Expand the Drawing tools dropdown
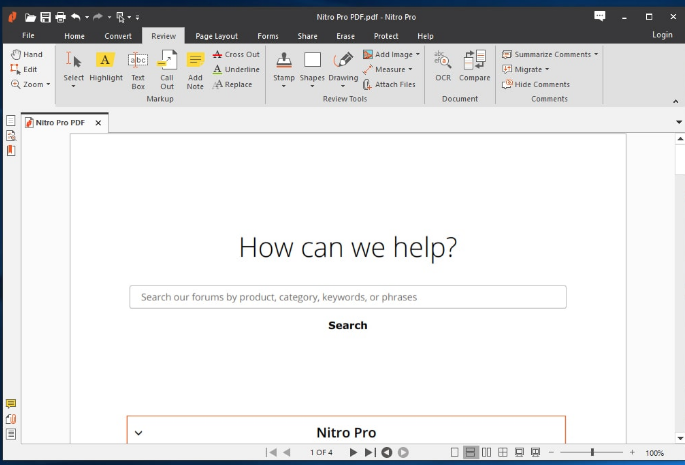Viewport: 685px width, 465px height. coord(343,86)
